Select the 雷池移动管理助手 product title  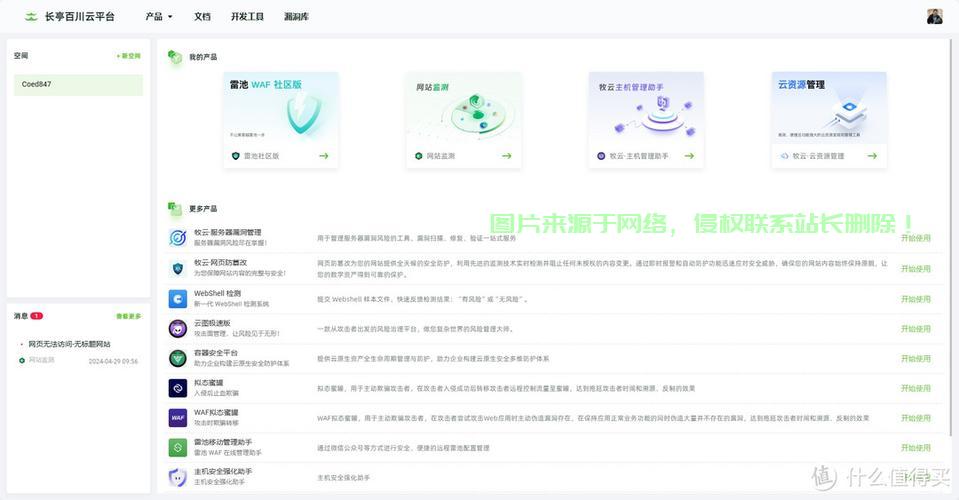[x=223, y=443]
